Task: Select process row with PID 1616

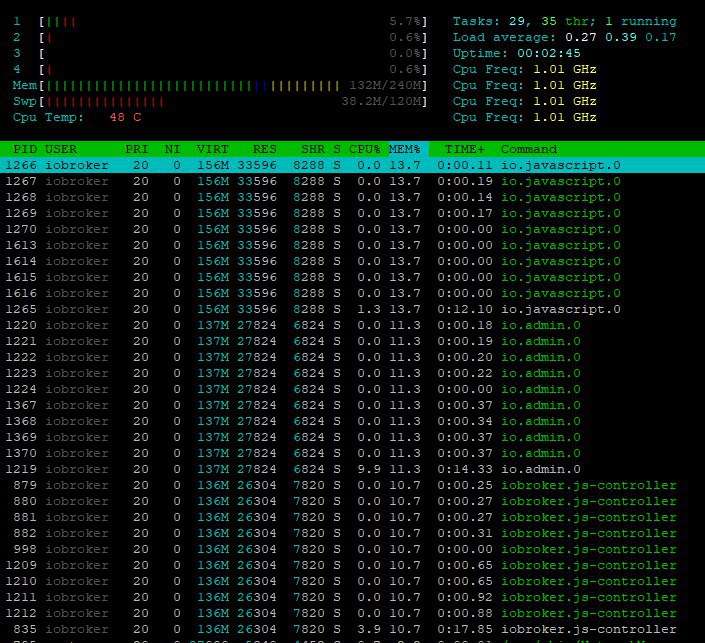Action: [x=352, y=293]
